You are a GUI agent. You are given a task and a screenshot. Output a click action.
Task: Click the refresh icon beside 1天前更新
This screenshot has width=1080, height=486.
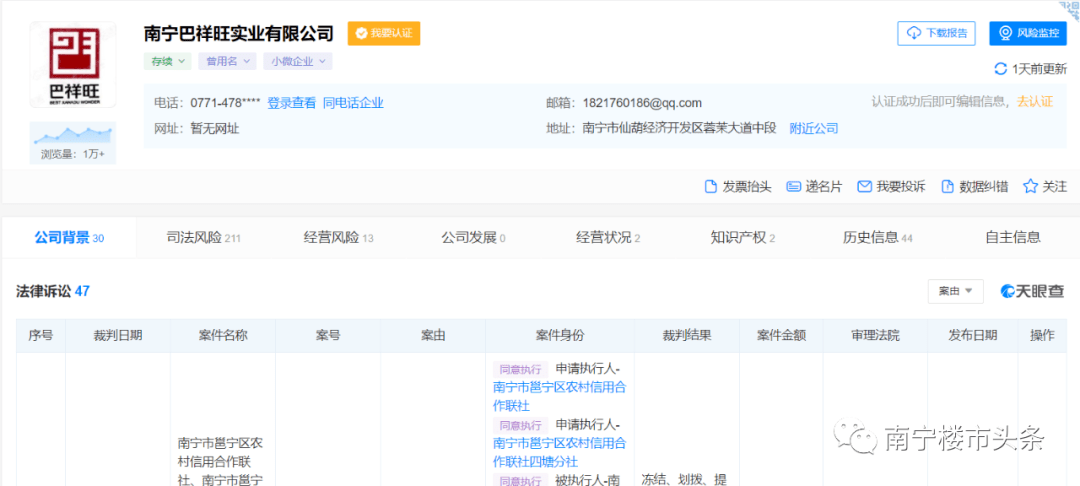coord(1000,69)
